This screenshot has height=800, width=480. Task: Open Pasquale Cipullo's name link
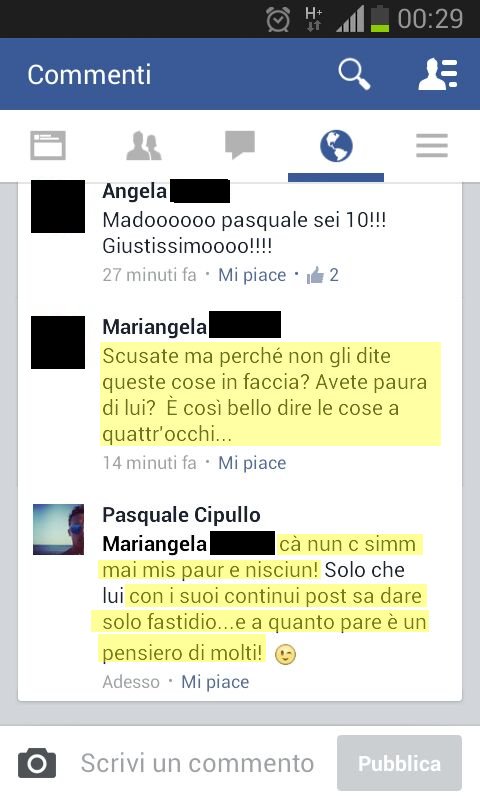[x=181, y=515]
